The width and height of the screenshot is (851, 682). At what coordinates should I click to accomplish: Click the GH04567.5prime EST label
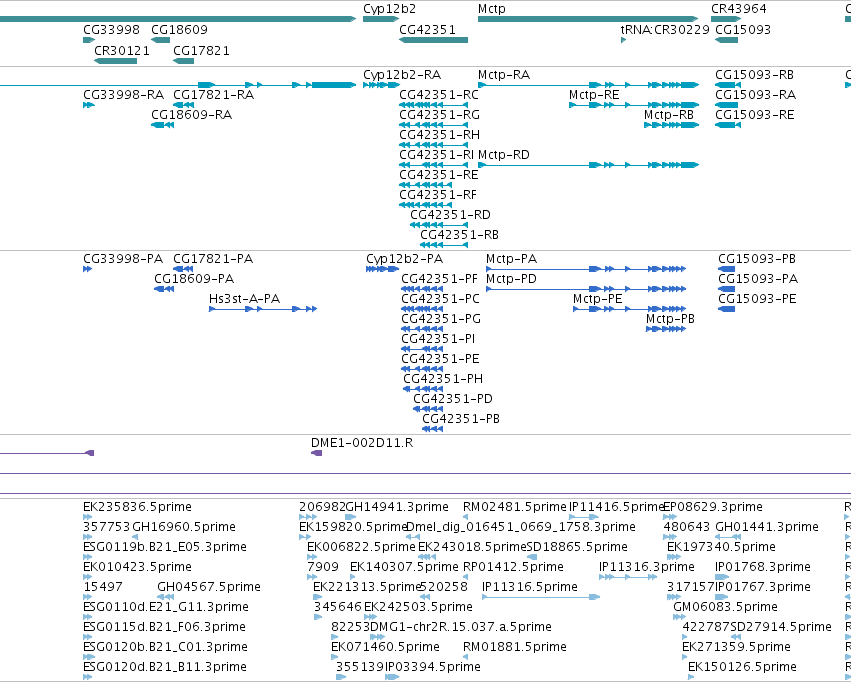(x=209, y=587)
